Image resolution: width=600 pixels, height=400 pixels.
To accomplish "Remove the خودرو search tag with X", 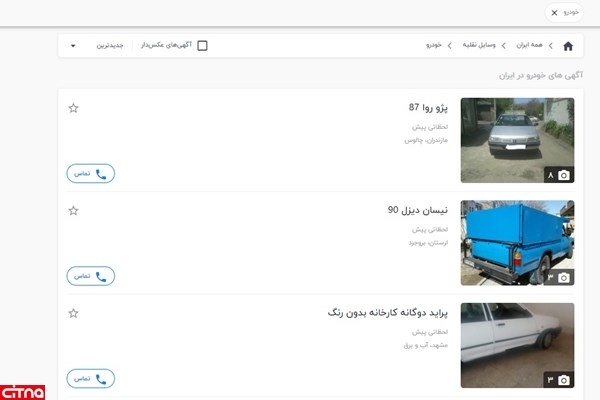I will coord(554,13).
